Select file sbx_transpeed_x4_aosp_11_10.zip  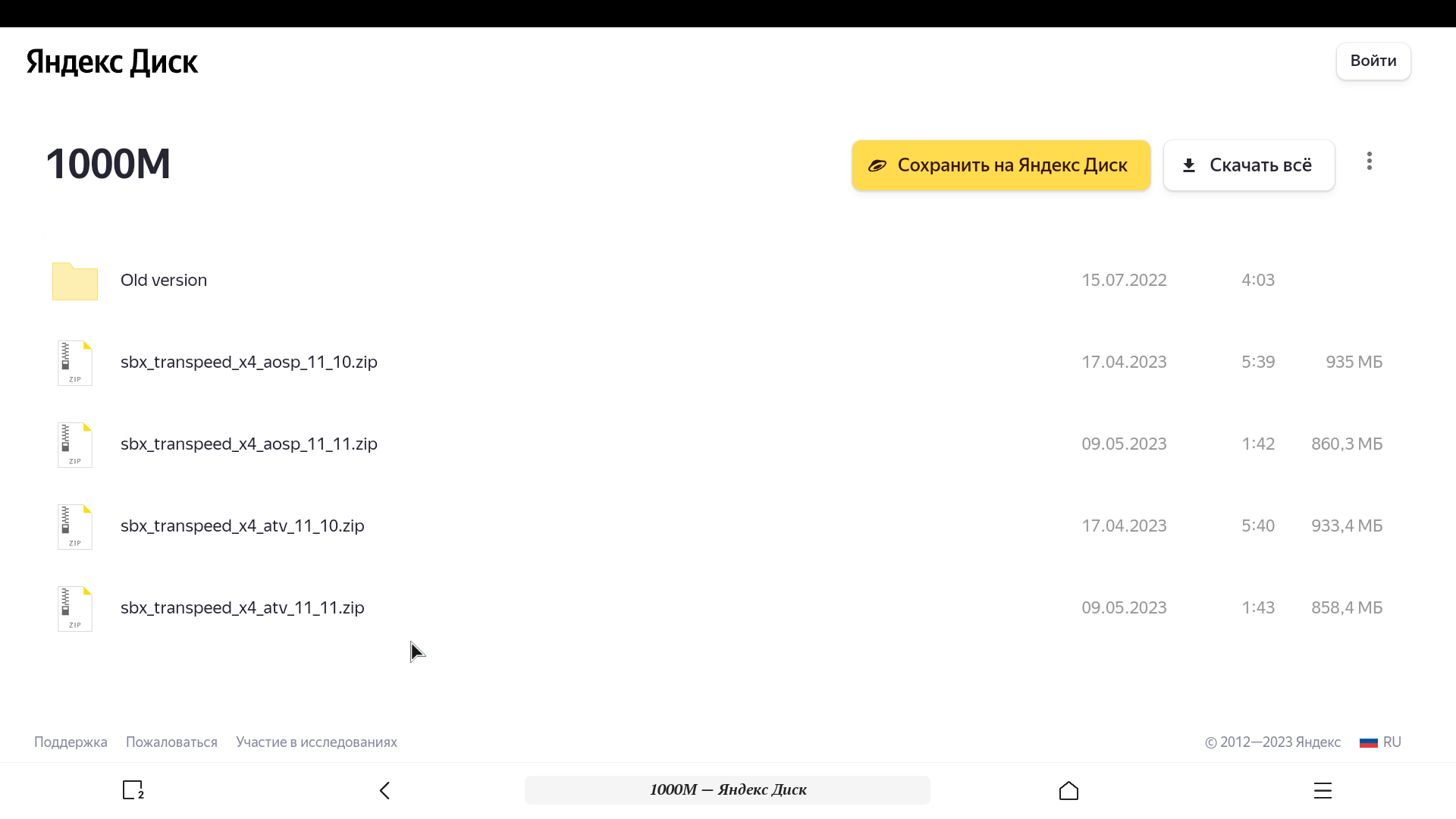click(249, 362)
